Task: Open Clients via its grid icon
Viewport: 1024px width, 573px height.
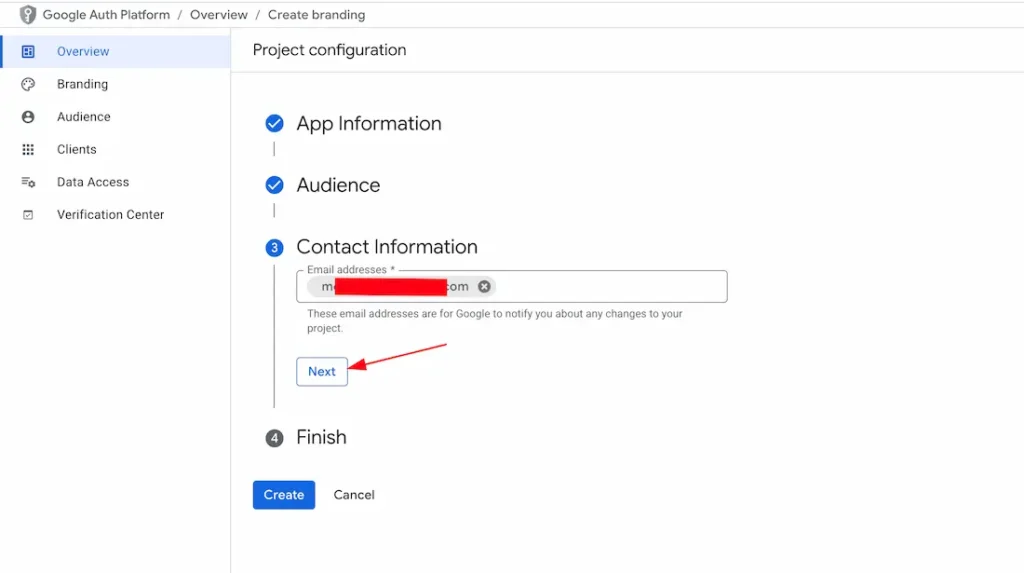Action: pos(28,150)
